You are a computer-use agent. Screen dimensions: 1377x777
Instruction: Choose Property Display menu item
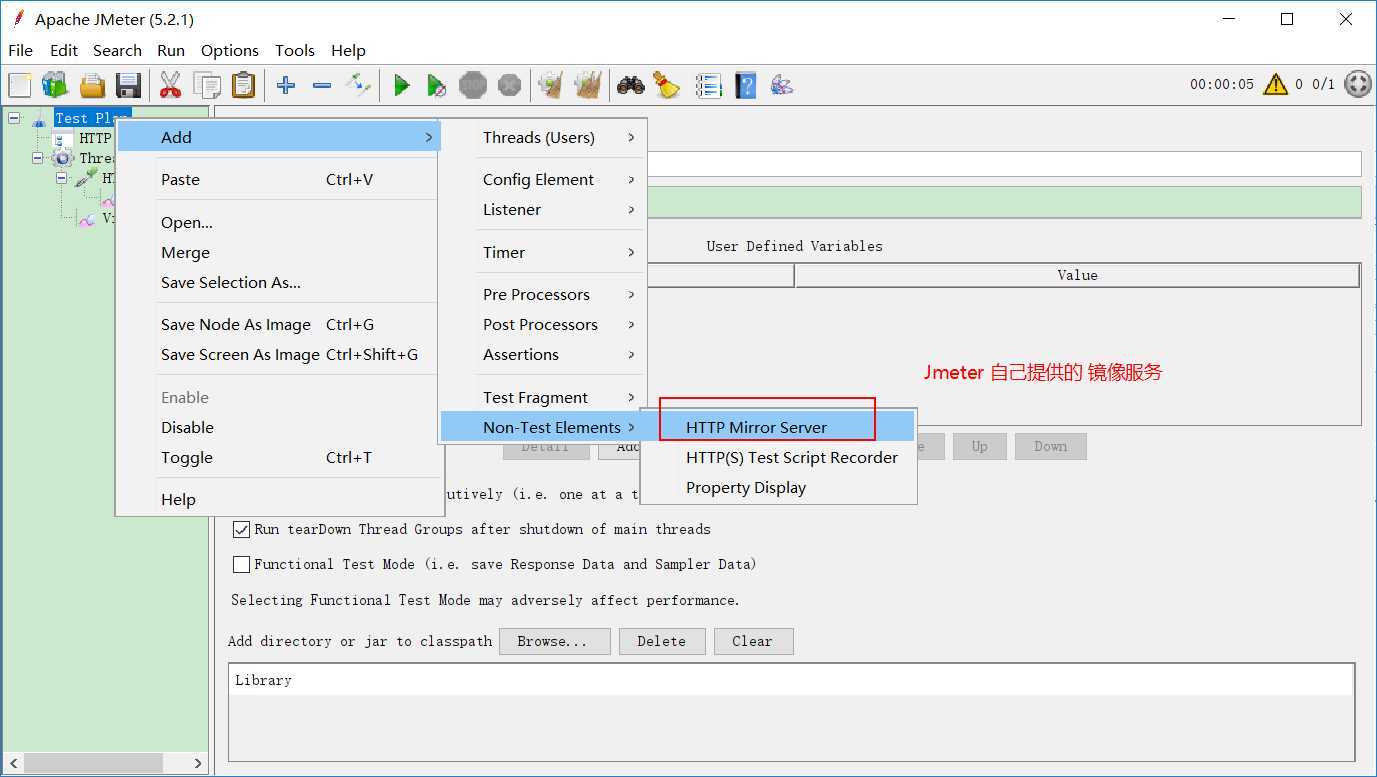(778, 487)
